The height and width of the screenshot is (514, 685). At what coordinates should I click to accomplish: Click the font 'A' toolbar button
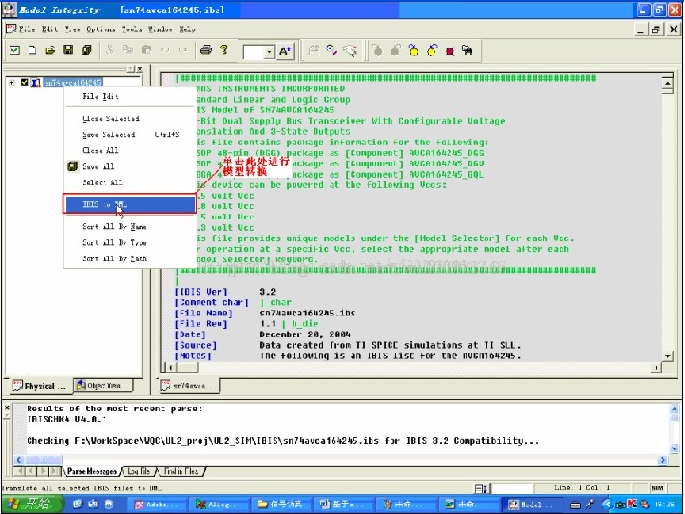click(x=285, y=52)
